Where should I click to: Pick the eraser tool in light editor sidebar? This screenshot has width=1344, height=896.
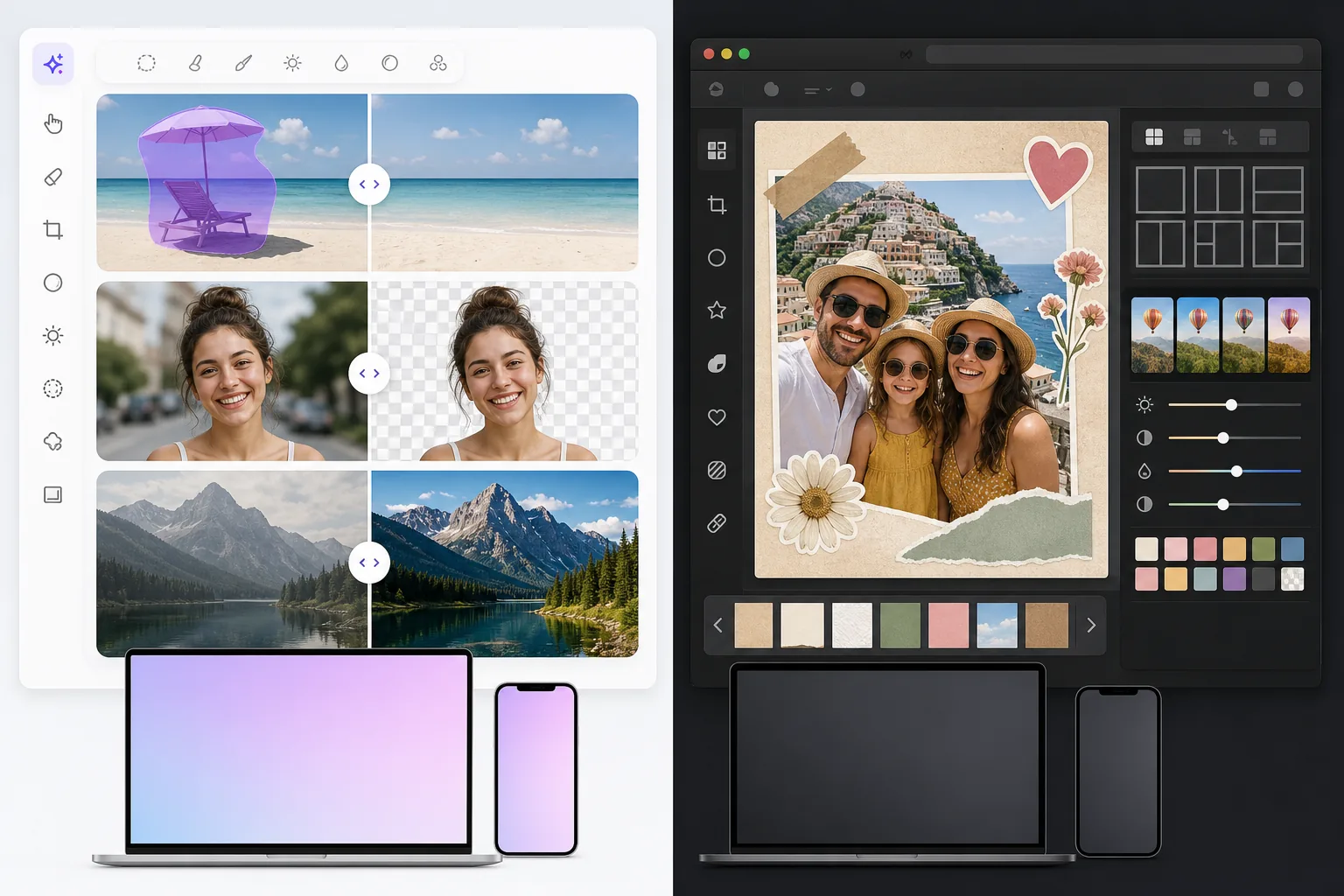pyautogui.click(x=53, y=177)
